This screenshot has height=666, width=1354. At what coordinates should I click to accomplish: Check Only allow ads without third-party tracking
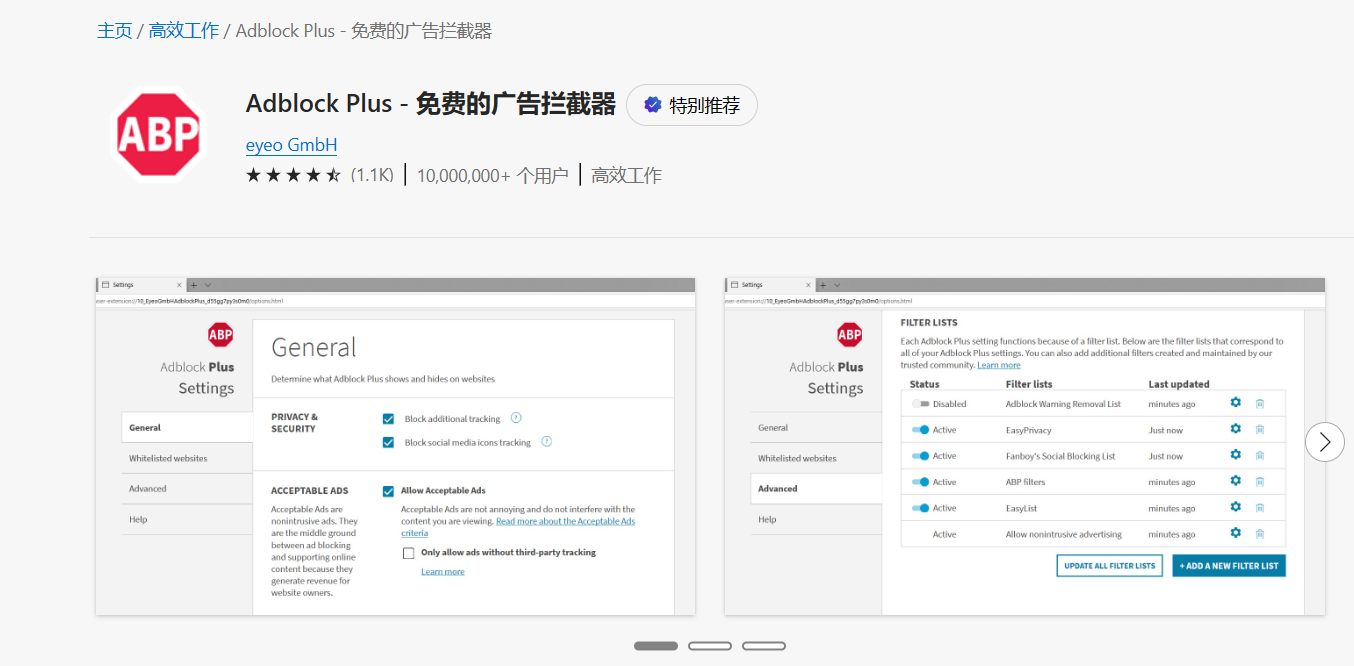coord(408,553)
